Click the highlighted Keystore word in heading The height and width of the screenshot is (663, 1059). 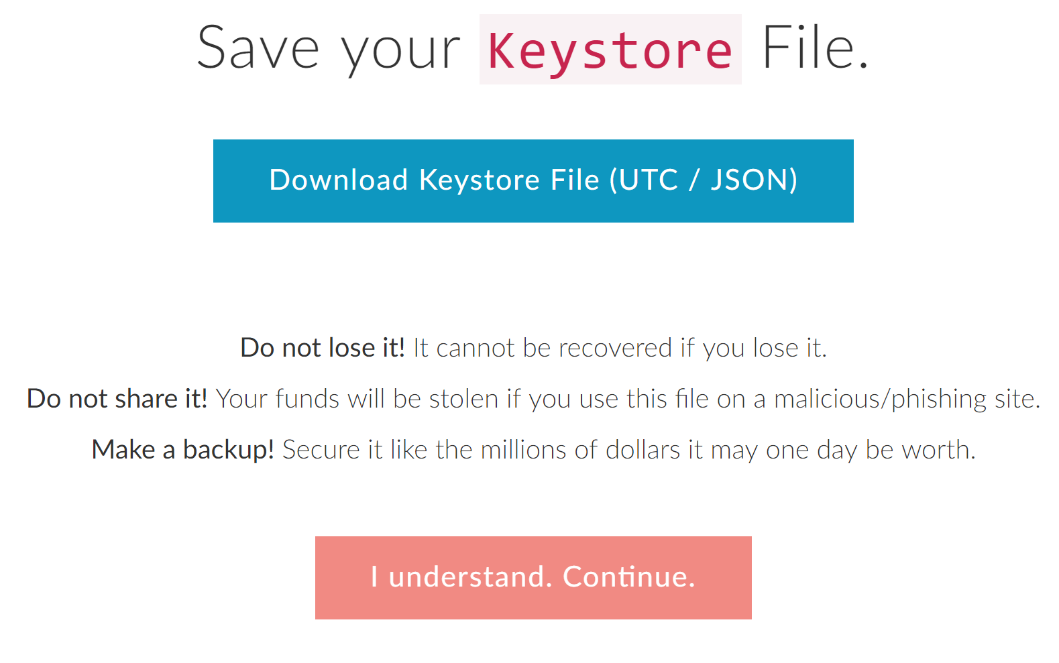610,50
